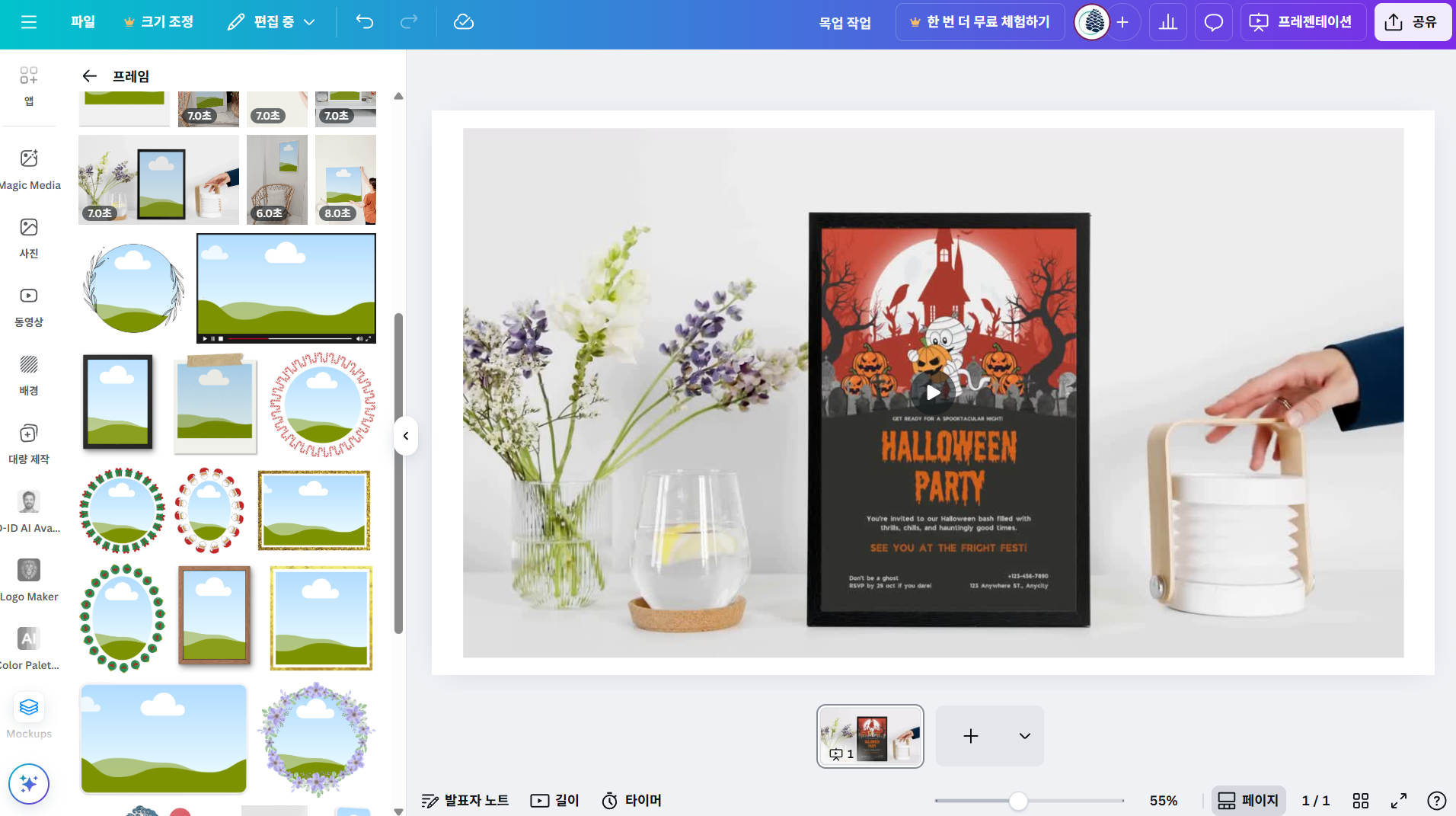Open the 대량 제작 bulk create panel
The width and height of the screenshot is (1456, 816).
click(x=29, y=443)
